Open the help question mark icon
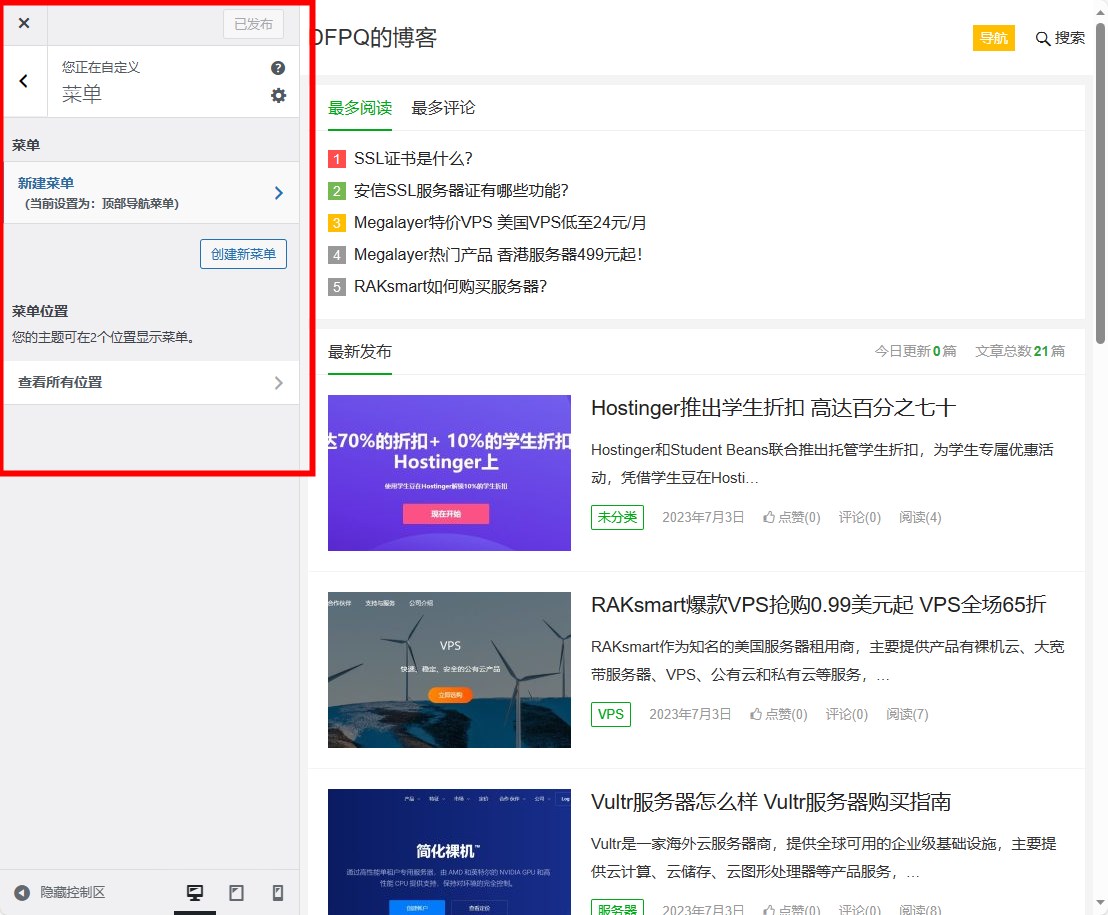The width and height of the screenshot is (1108, 915). pos(278,68)
